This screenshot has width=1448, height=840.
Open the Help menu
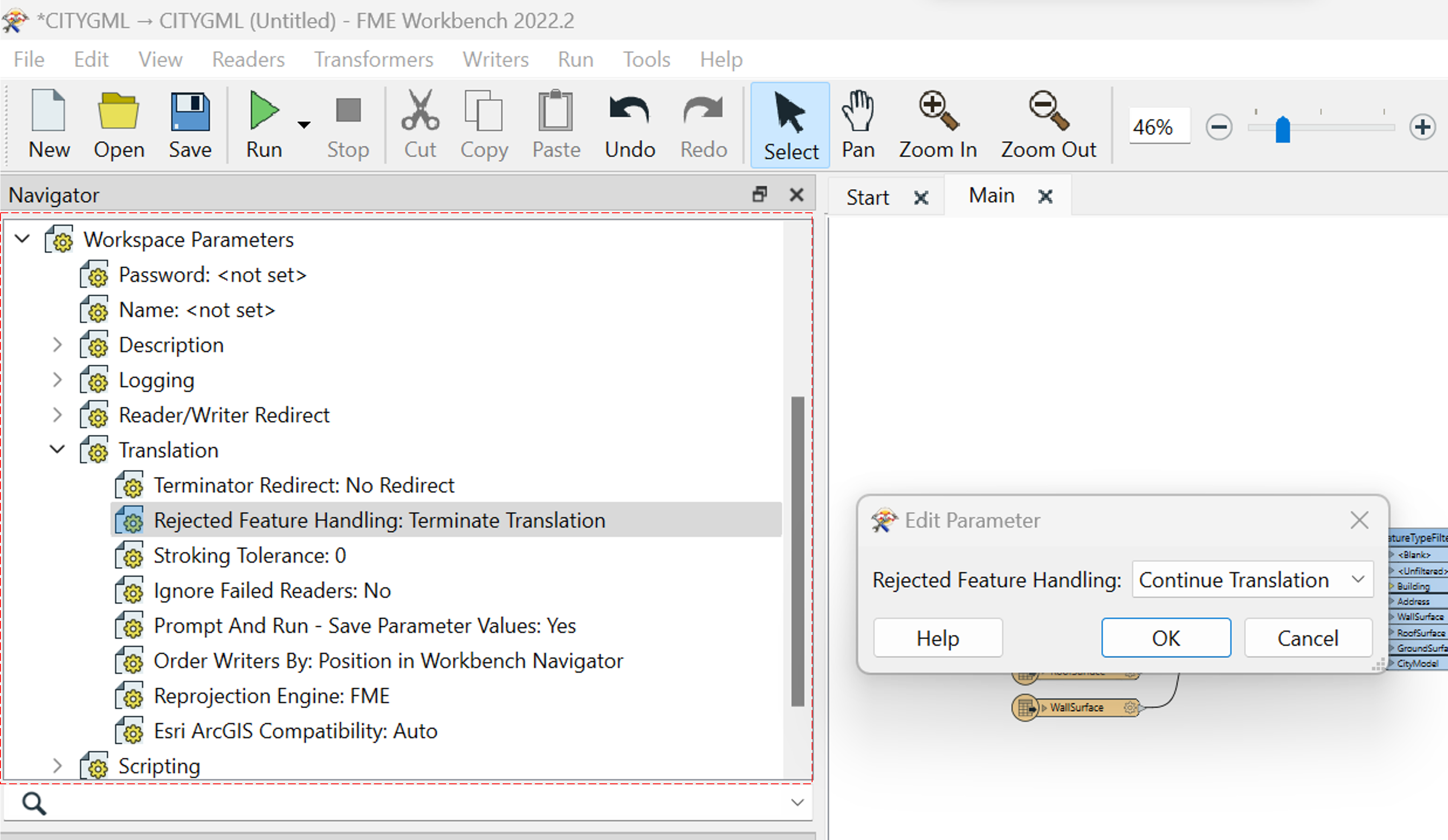721,59
